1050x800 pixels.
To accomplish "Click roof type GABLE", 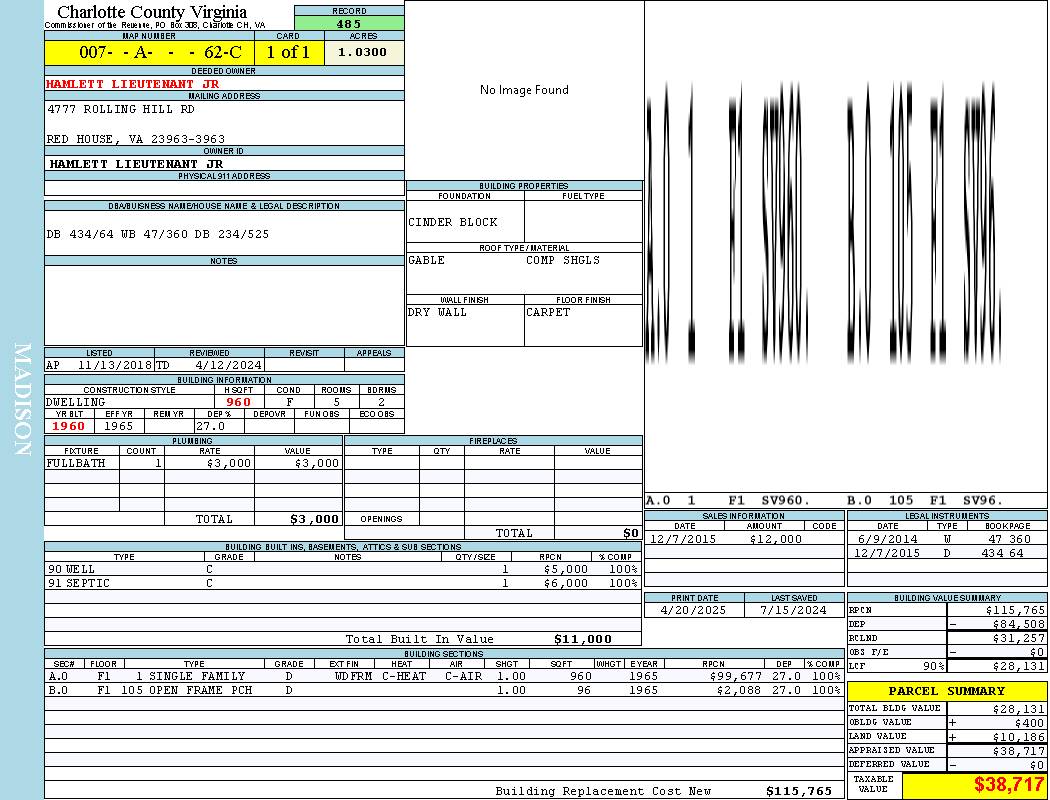I will [x=427, y=260].
